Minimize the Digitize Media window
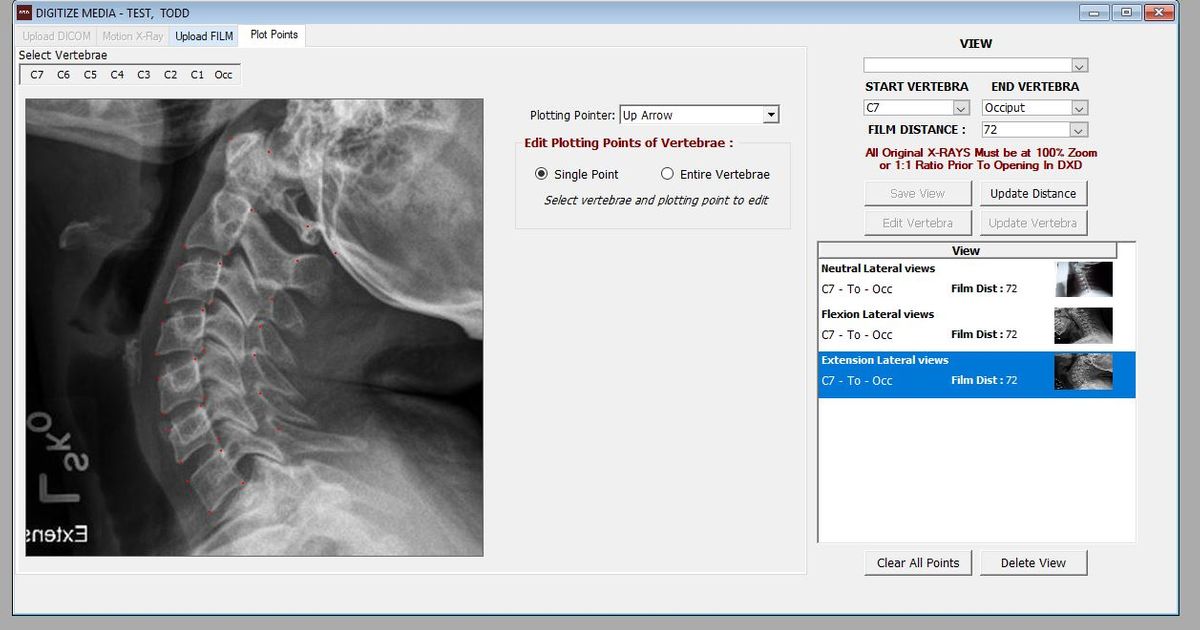The image size is (1200, 630). [x=1094, y=12]
